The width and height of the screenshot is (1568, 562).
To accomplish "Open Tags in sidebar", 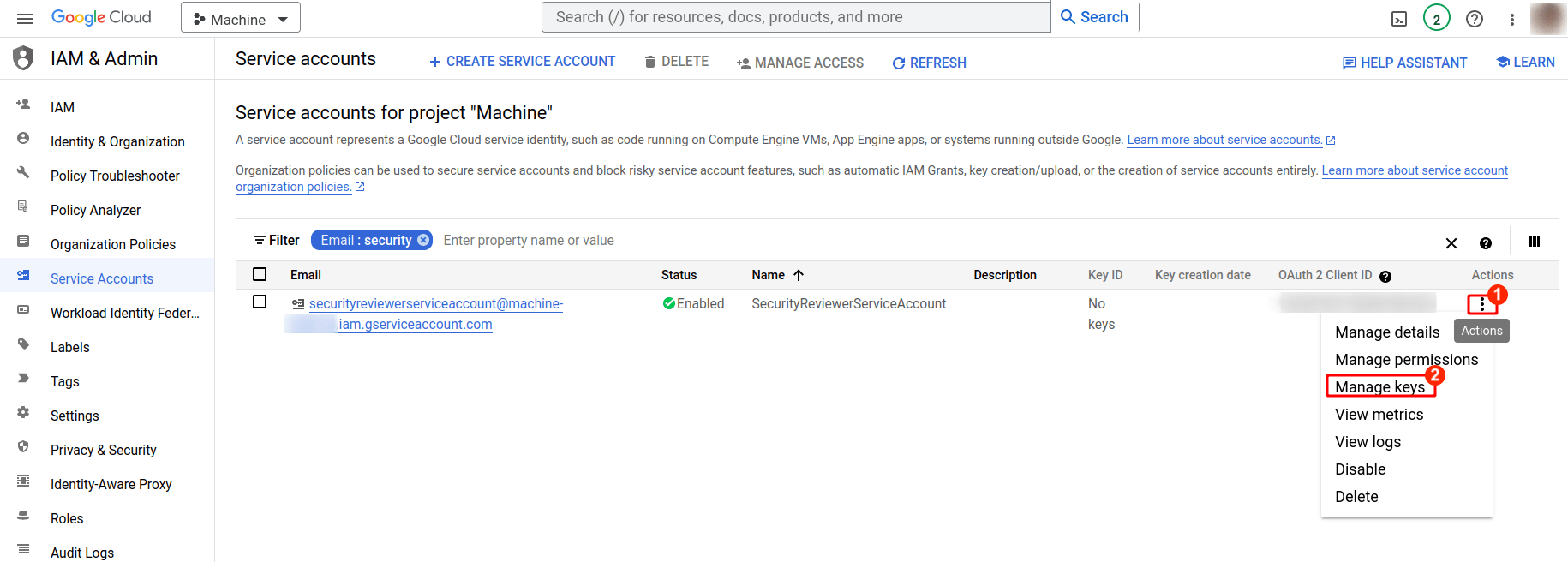I will click(64, 381).
